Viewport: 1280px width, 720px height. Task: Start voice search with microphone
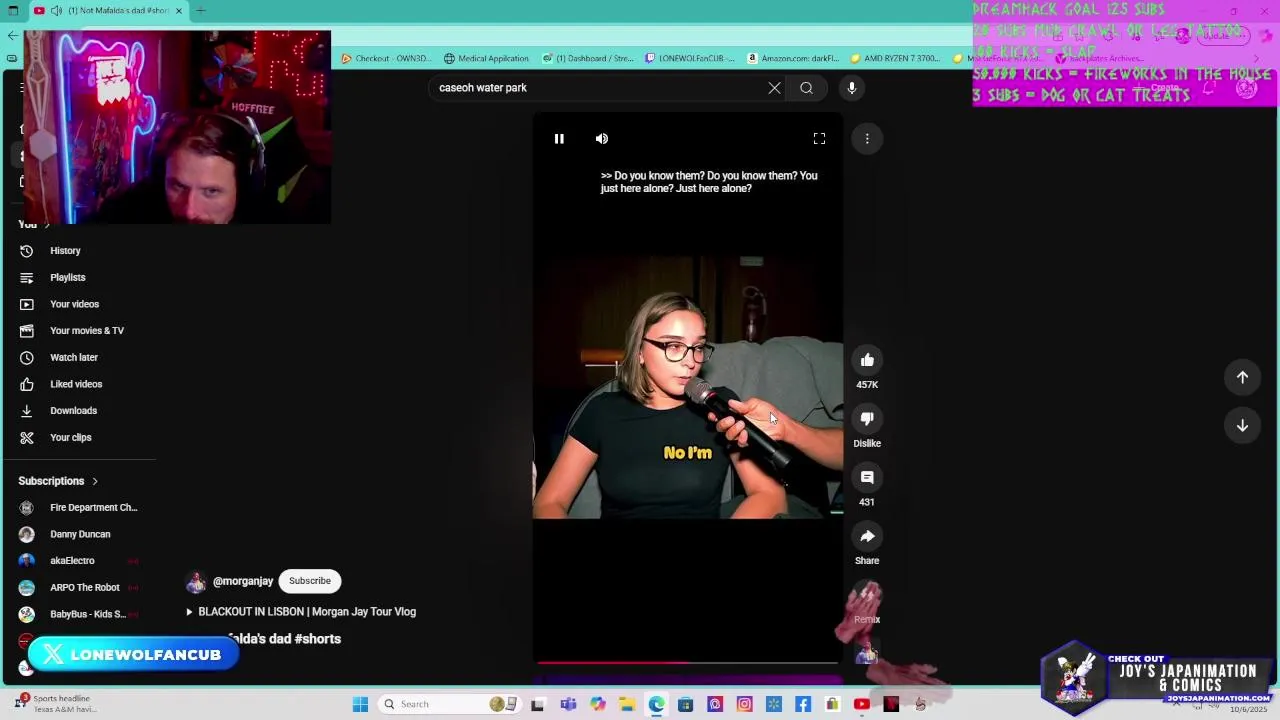[852, 88]
